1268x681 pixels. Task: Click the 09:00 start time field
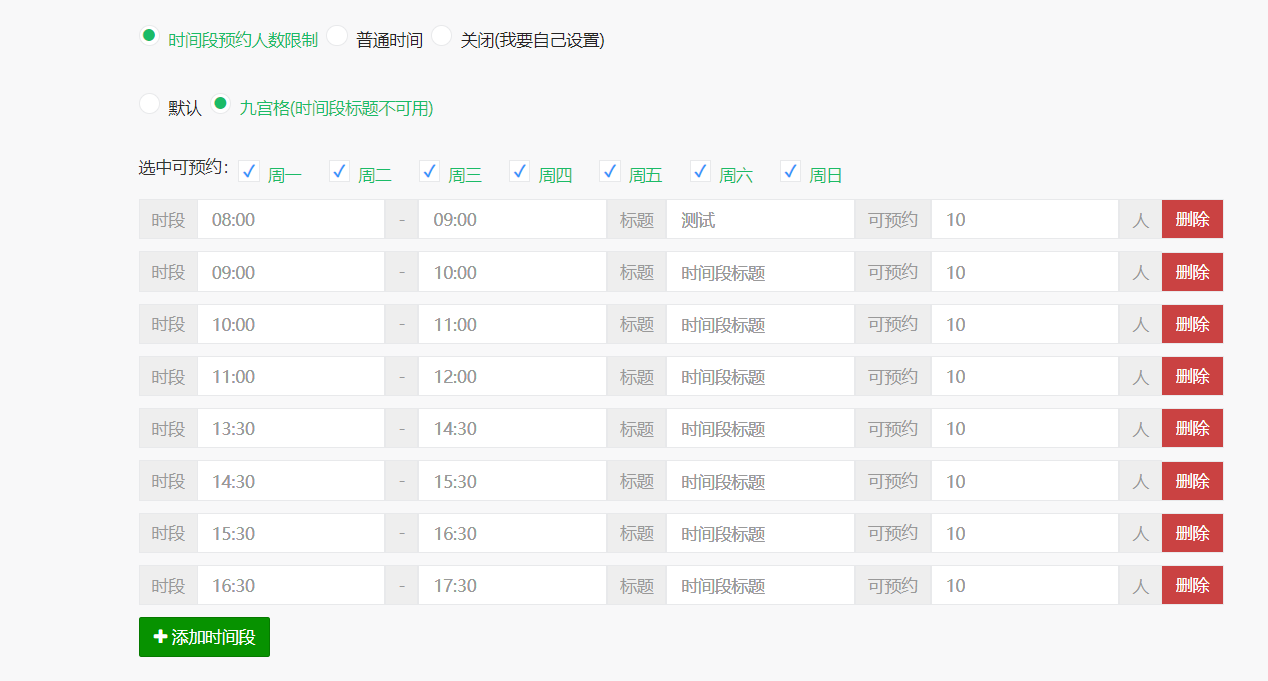(291, 271)
